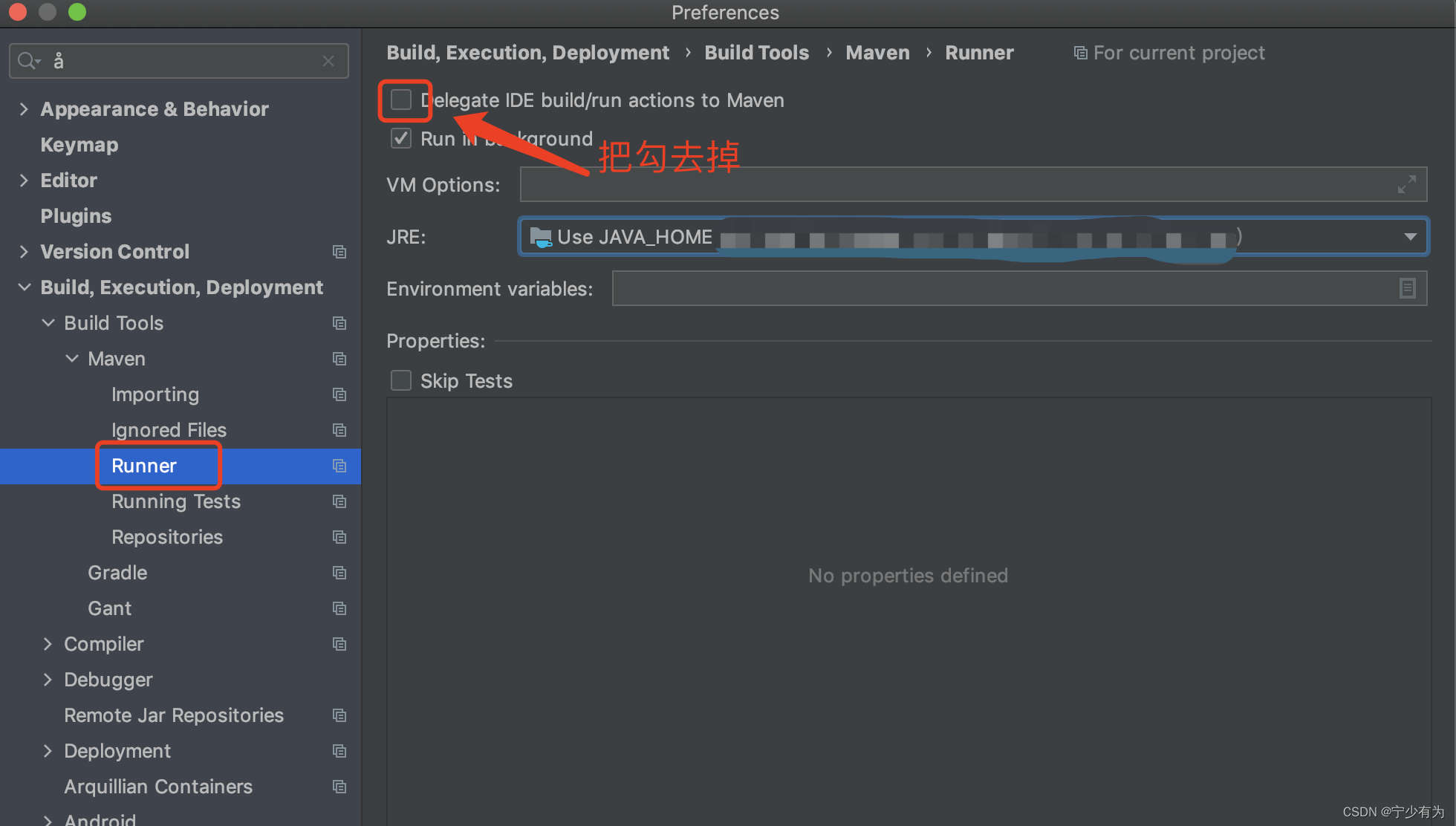Click the Deployment settings icon

[x=340, y=750]
